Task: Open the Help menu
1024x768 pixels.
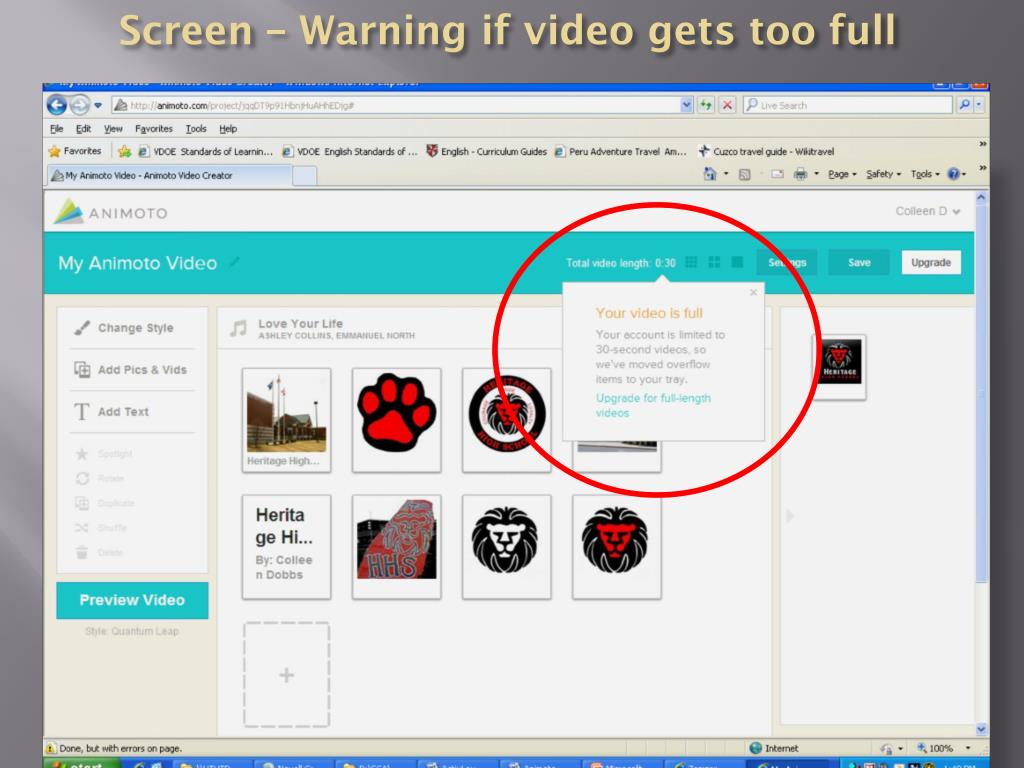Action: tap(228, 129)
